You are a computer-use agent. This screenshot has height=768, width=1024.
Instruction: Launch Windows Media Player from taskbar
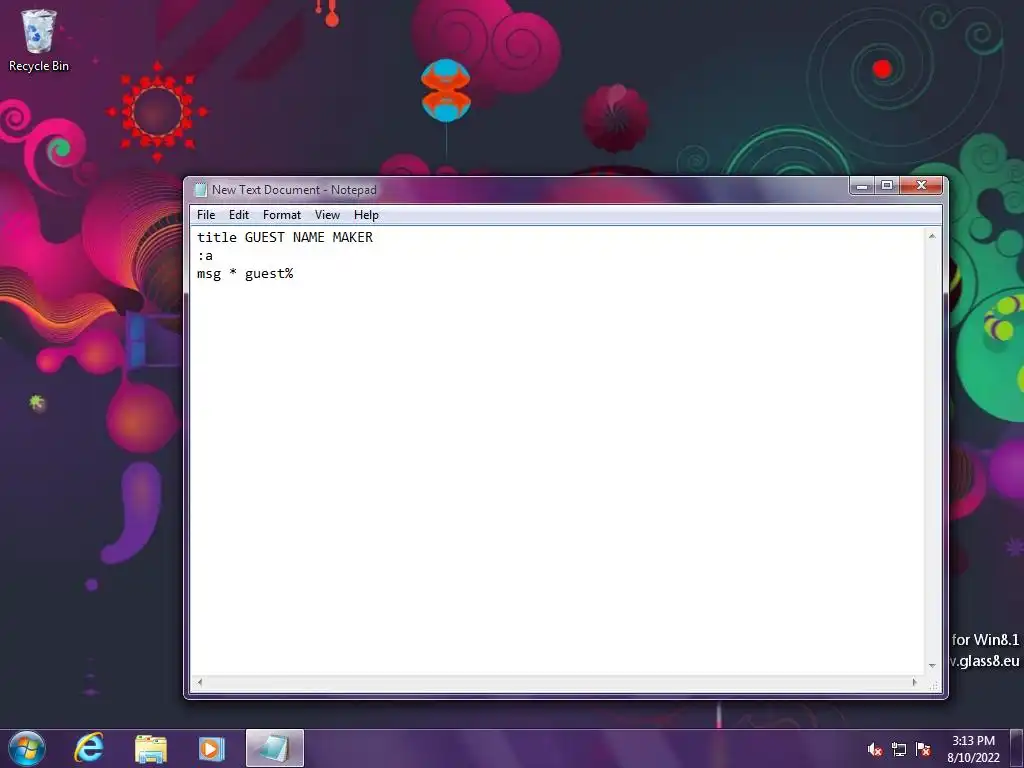point(212,748)
